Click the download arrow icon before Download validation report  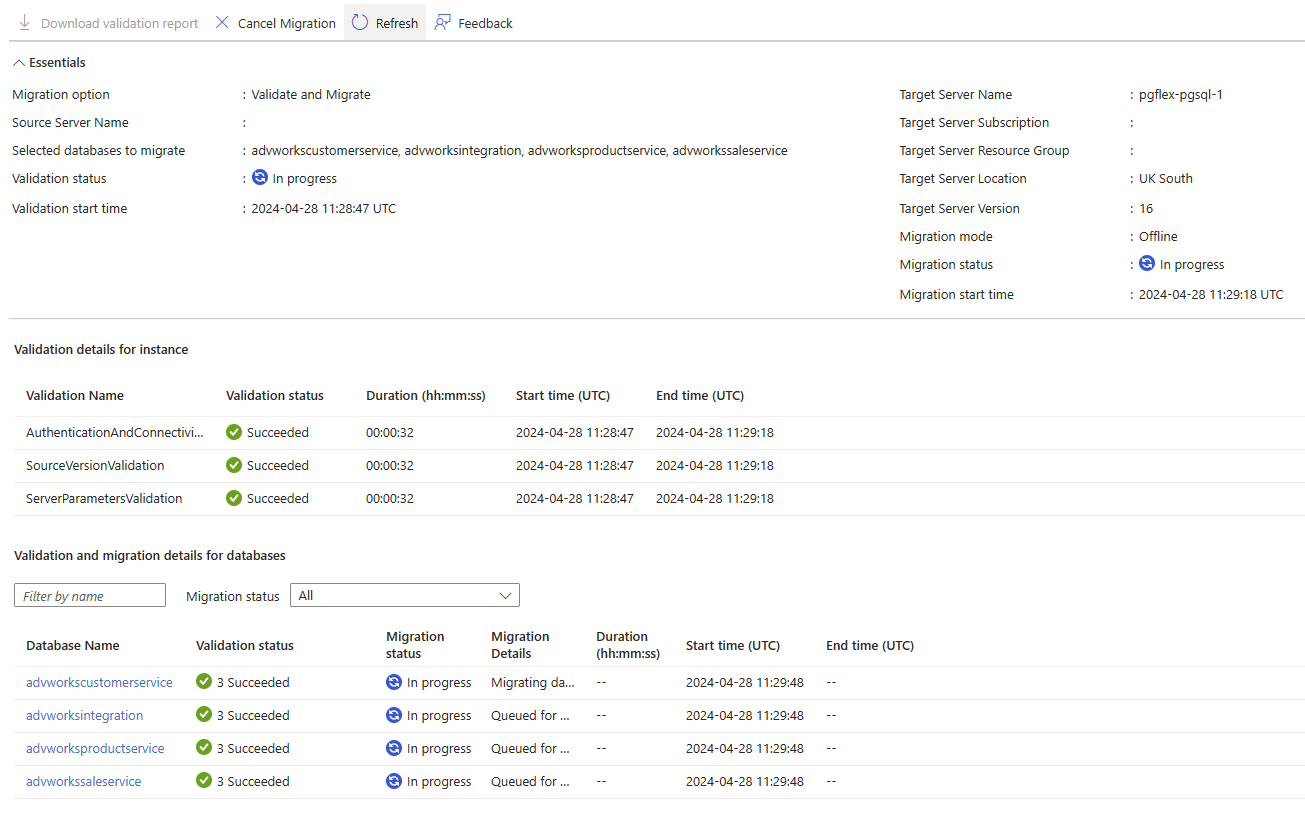tap(23, 22)
